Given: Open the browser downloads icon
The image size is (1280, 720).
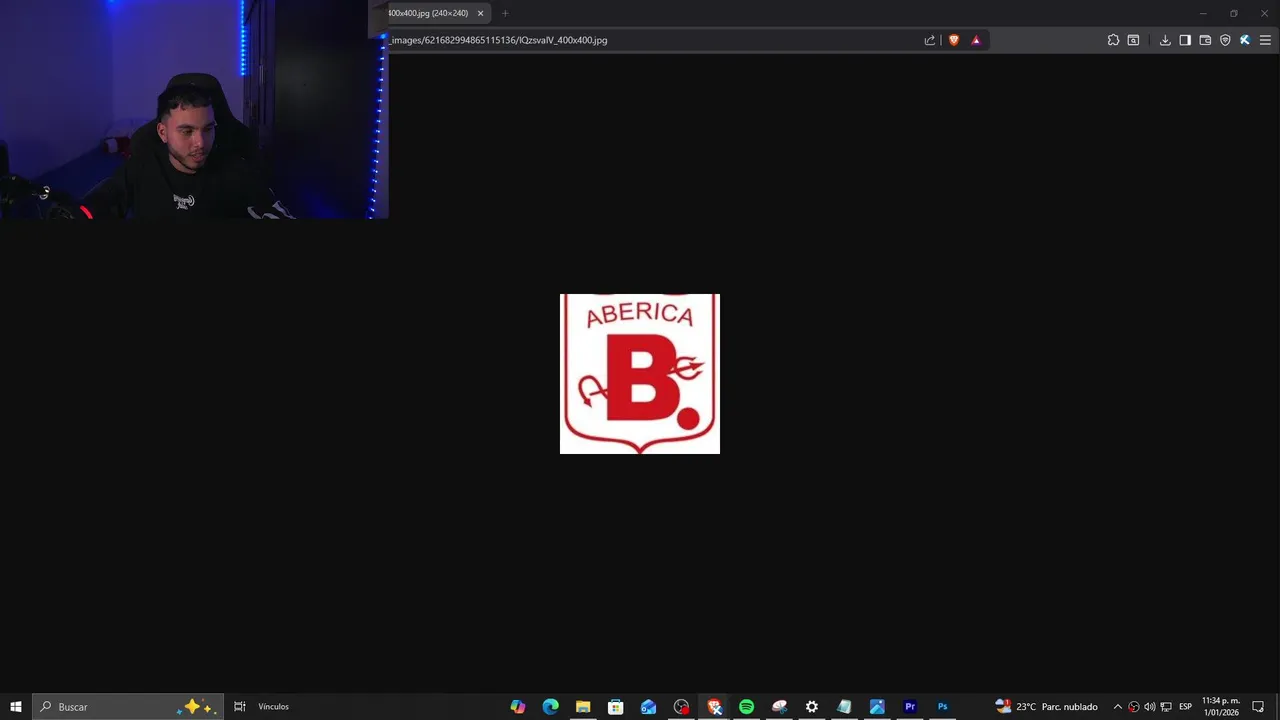Looking at the screenshot, I should coord(1165,40).
